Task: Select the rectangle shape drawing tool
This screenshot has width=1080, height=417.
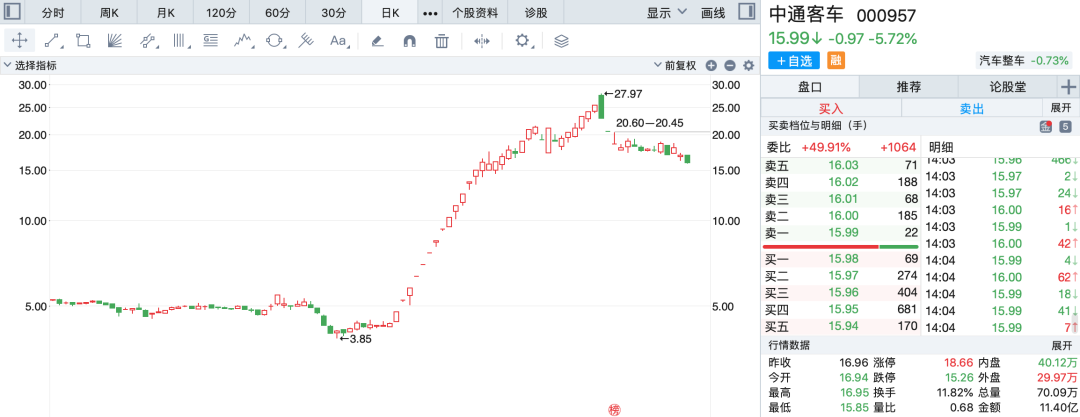Action: (83, 41)
